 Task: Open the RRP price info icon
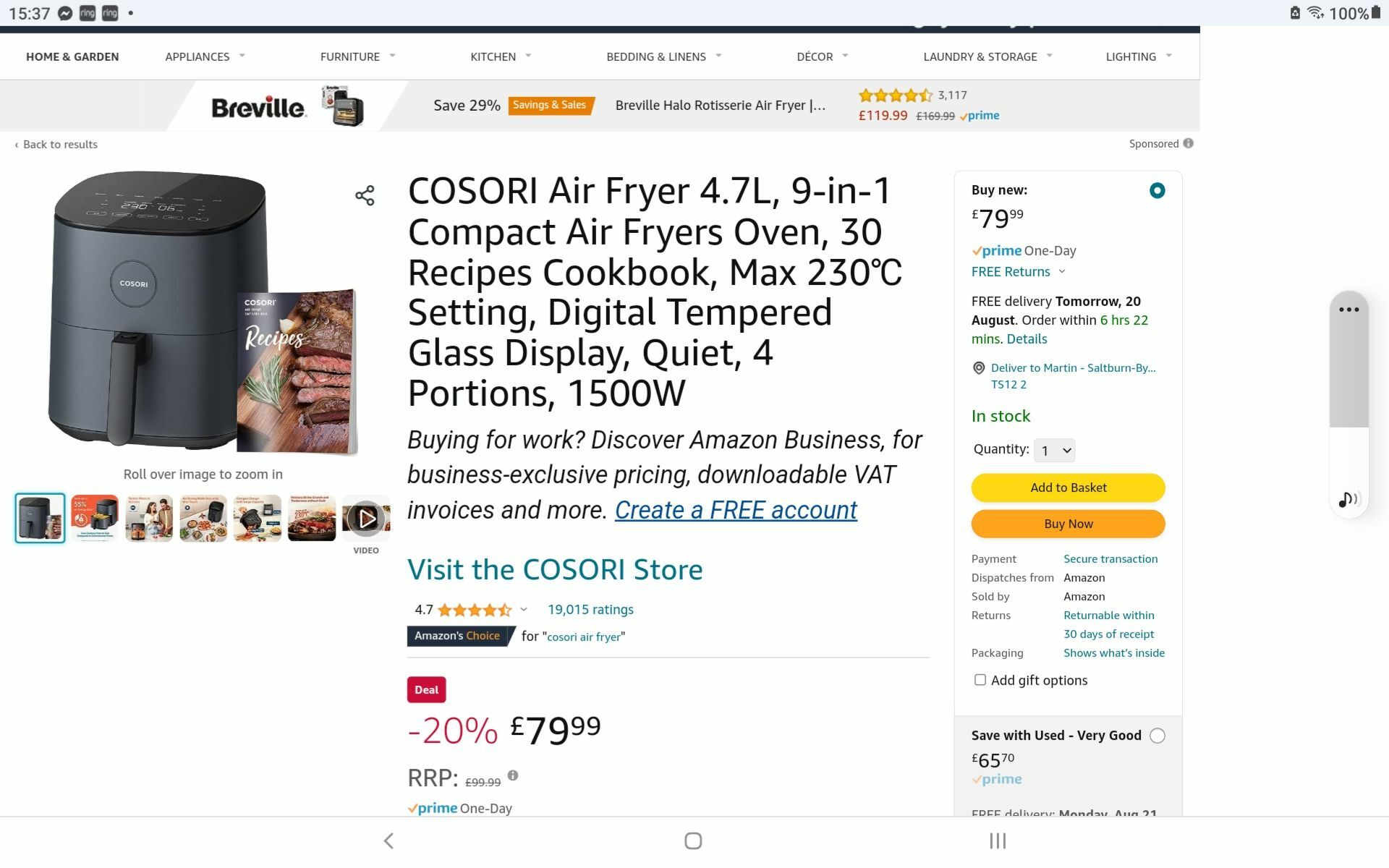click(514, 775)
